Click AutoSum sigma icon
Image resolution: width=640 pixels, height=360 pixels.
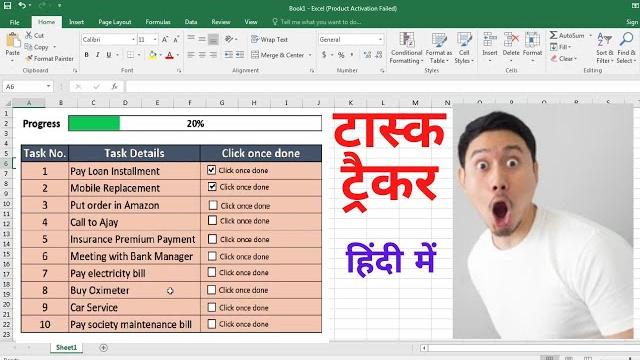click(553, 36)
